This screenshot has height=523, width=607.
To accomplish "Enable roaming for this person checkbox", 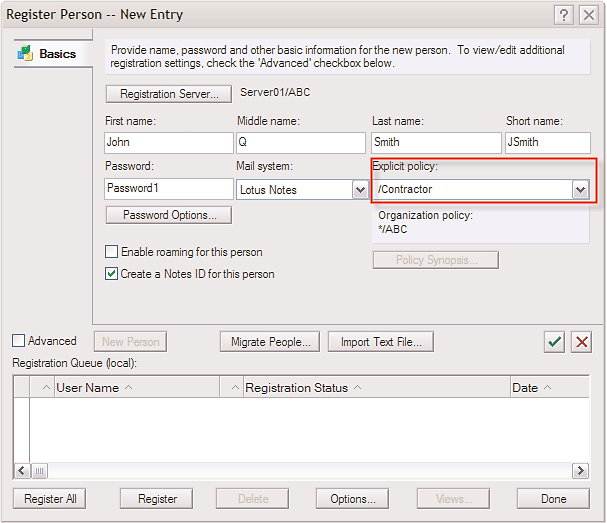I will pos(111,252).
